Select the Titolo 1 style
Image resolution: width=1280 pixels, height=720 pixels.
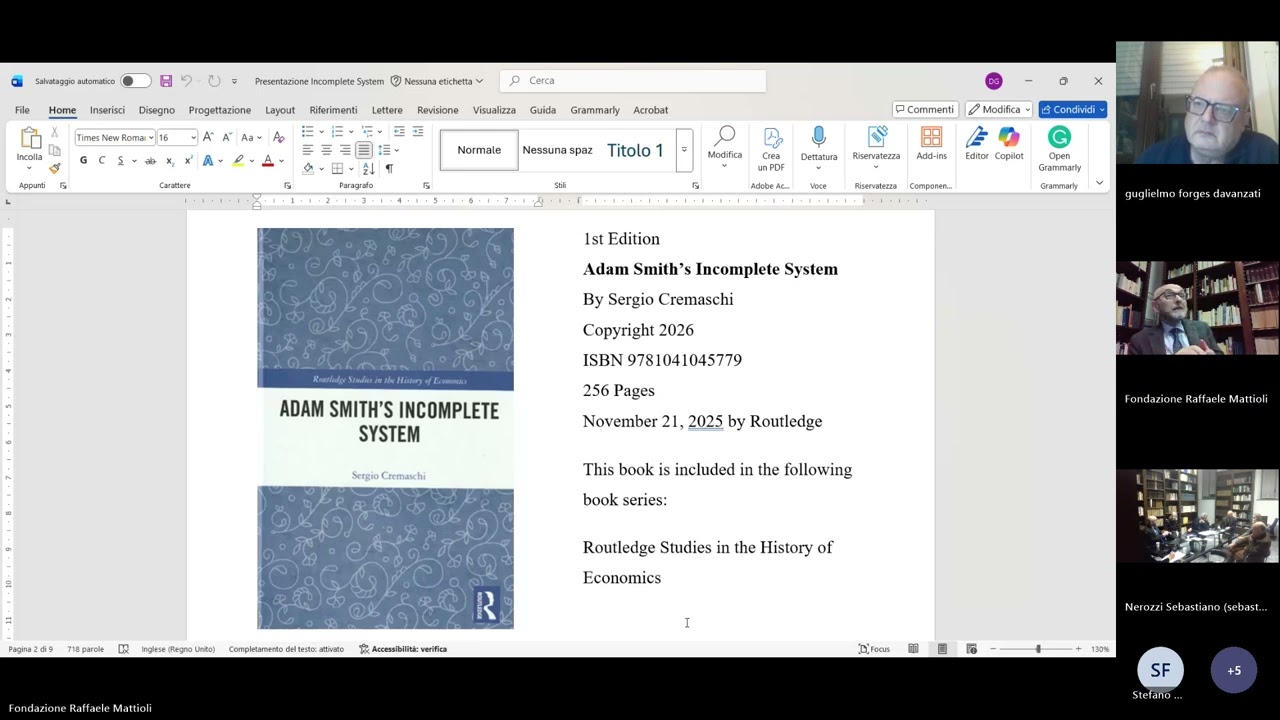point(635,150)
